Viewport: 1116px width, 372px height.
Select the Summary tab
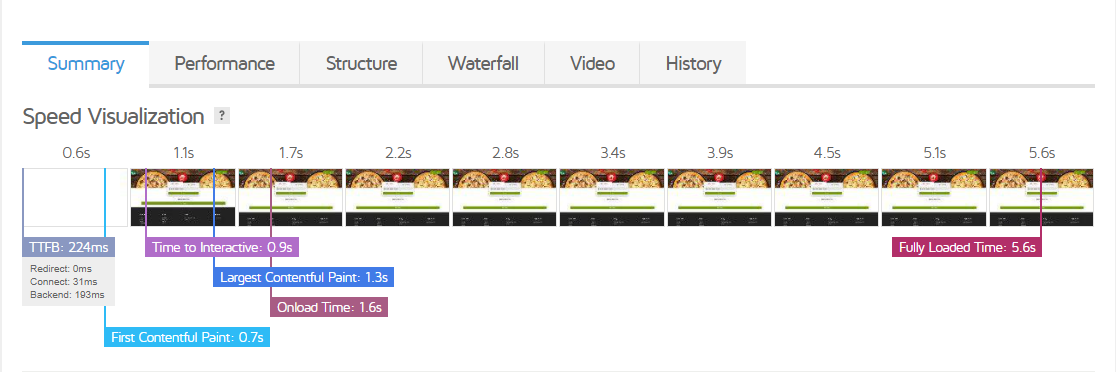(x=85, y=63)
